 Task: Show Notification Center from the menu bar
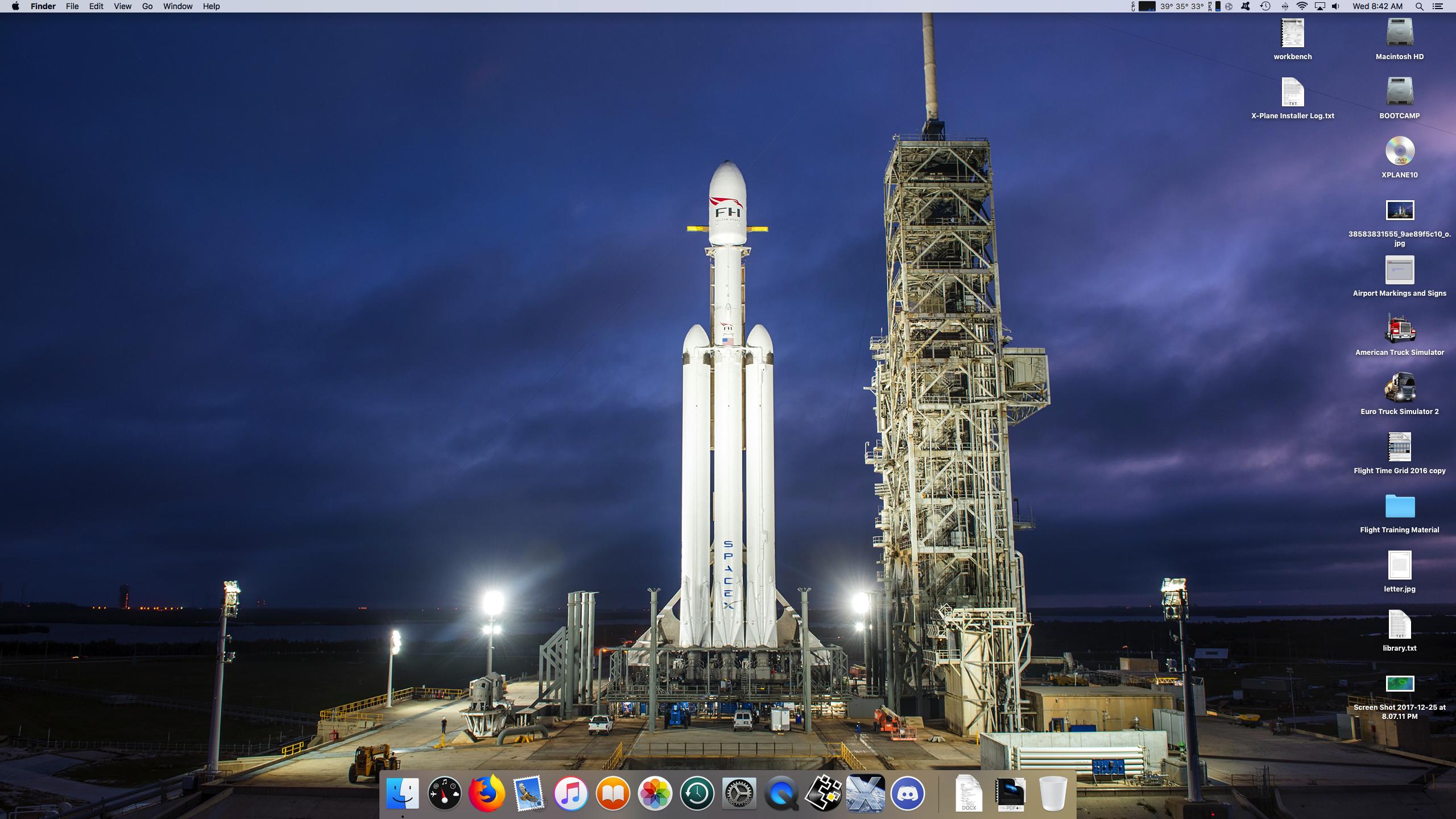[1437, 6]
